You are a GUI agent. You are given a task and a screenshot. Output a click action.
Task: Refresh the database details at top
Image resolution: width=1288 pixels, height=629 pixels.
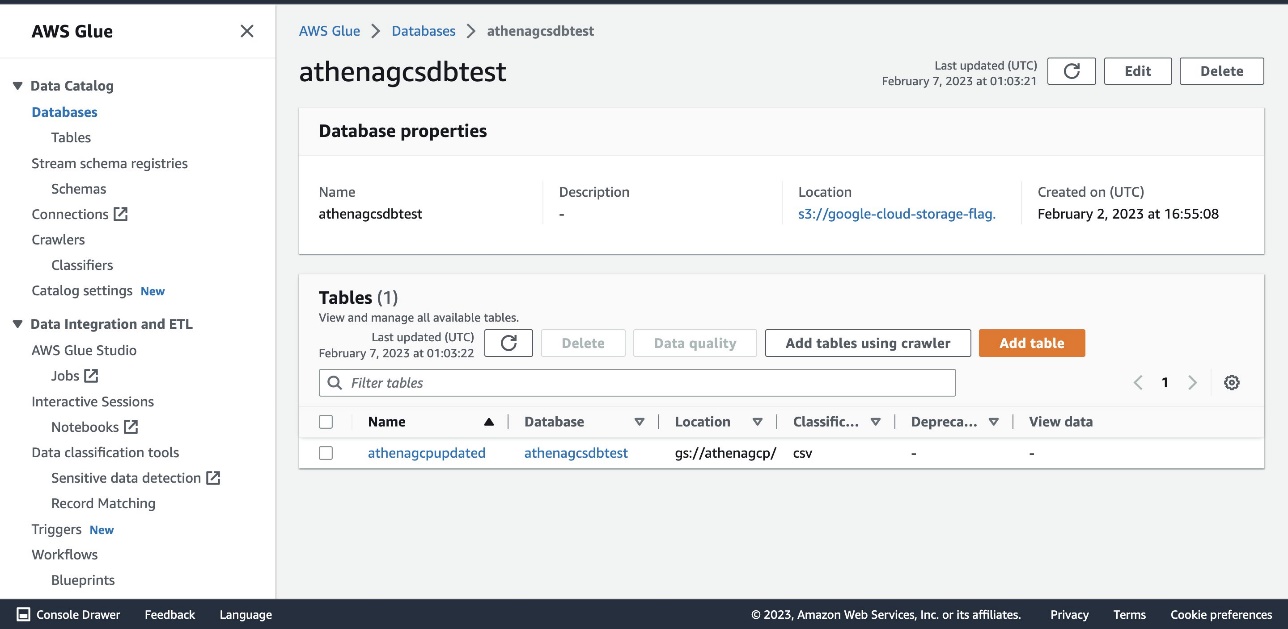click(1071, 71)
